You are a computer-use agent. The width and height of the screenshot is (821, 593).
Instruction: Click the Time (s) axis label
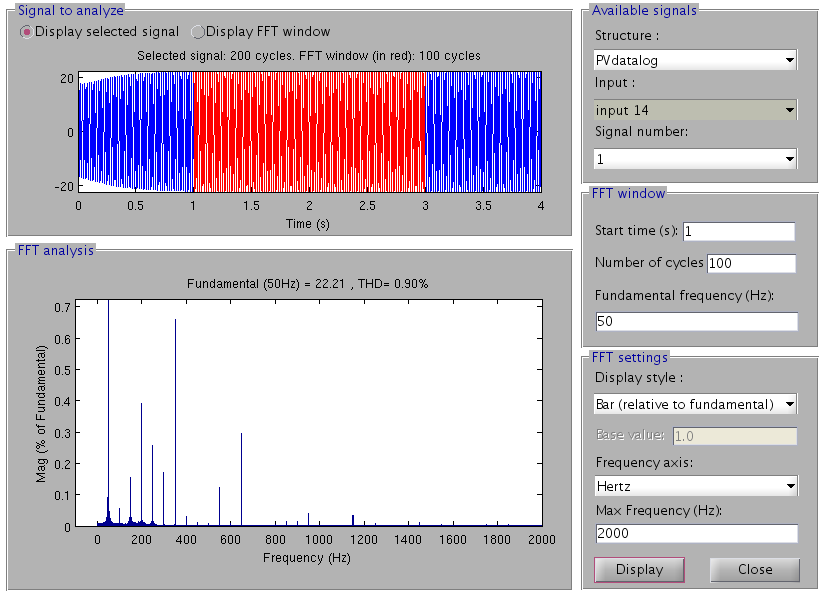tap(308, 224)
